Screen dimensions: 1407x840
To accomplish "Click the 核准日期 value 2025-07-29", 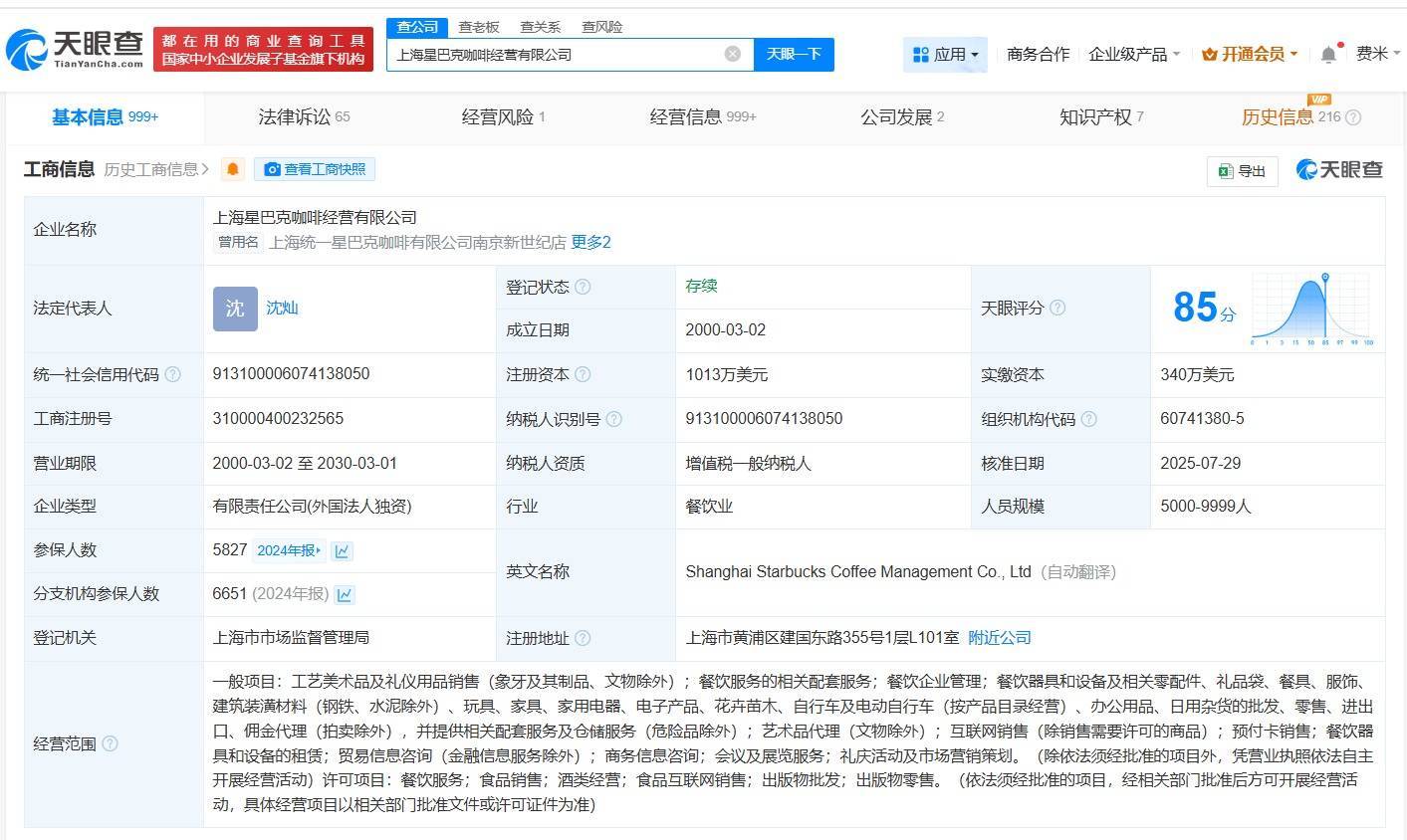I will (1201, 463).
